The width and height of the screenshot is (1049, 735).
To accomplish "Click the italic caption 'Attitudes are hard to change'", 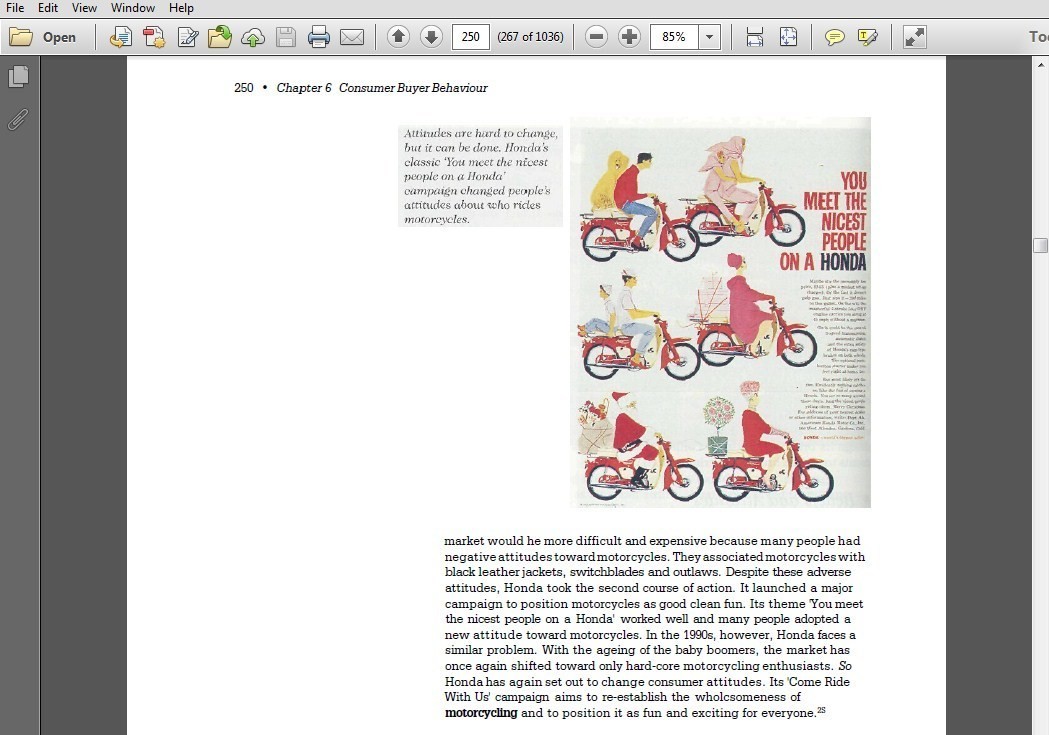I will click(480, 133).
